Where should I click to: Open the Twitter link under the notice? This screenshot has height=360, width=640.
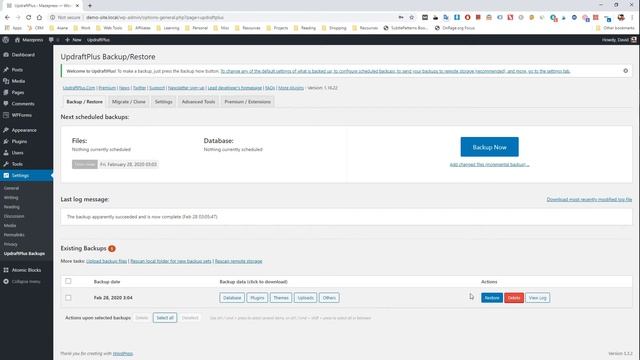coord(139,88)
